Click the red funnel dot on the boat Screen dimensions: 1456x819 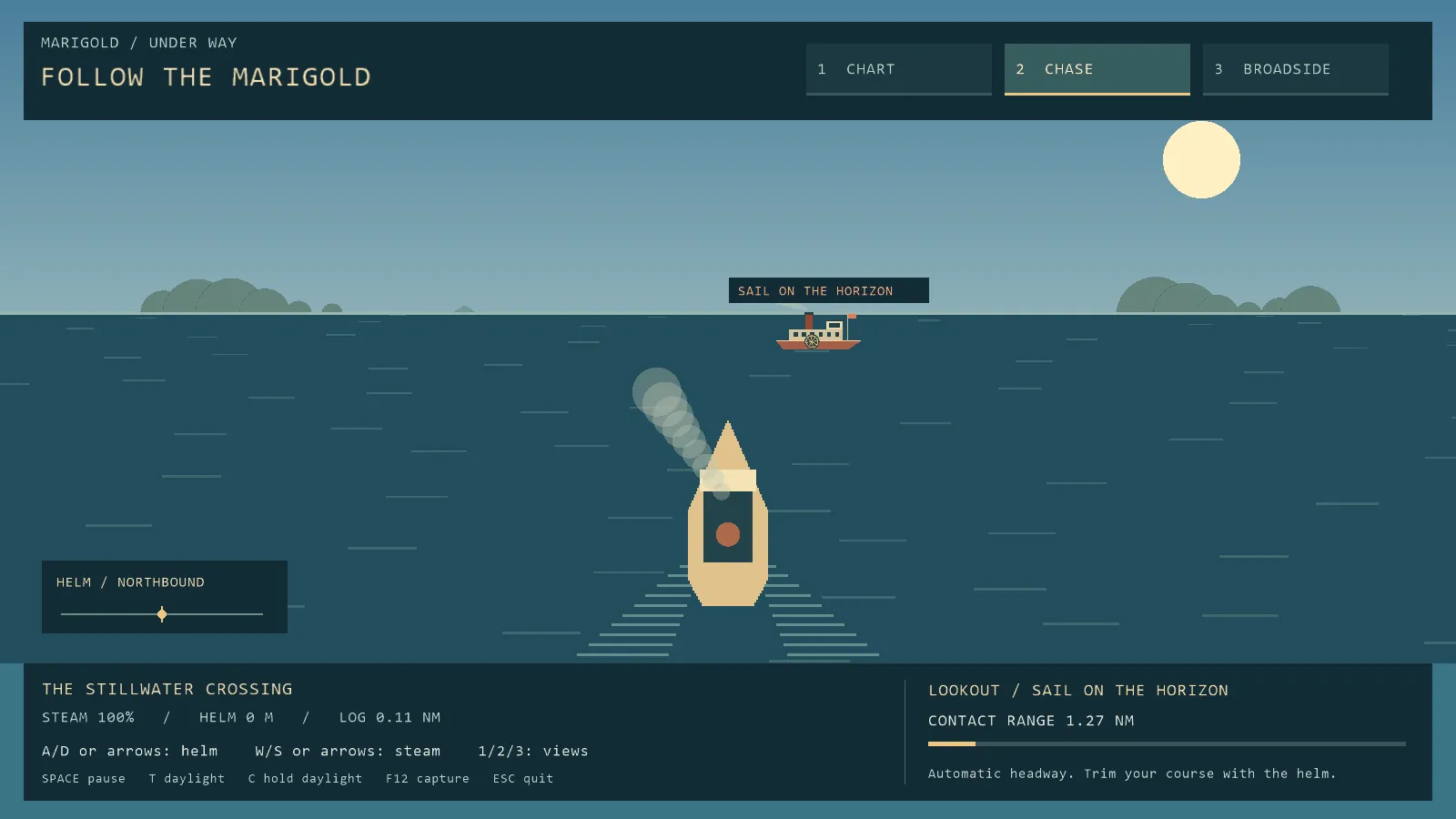(728, 534)
